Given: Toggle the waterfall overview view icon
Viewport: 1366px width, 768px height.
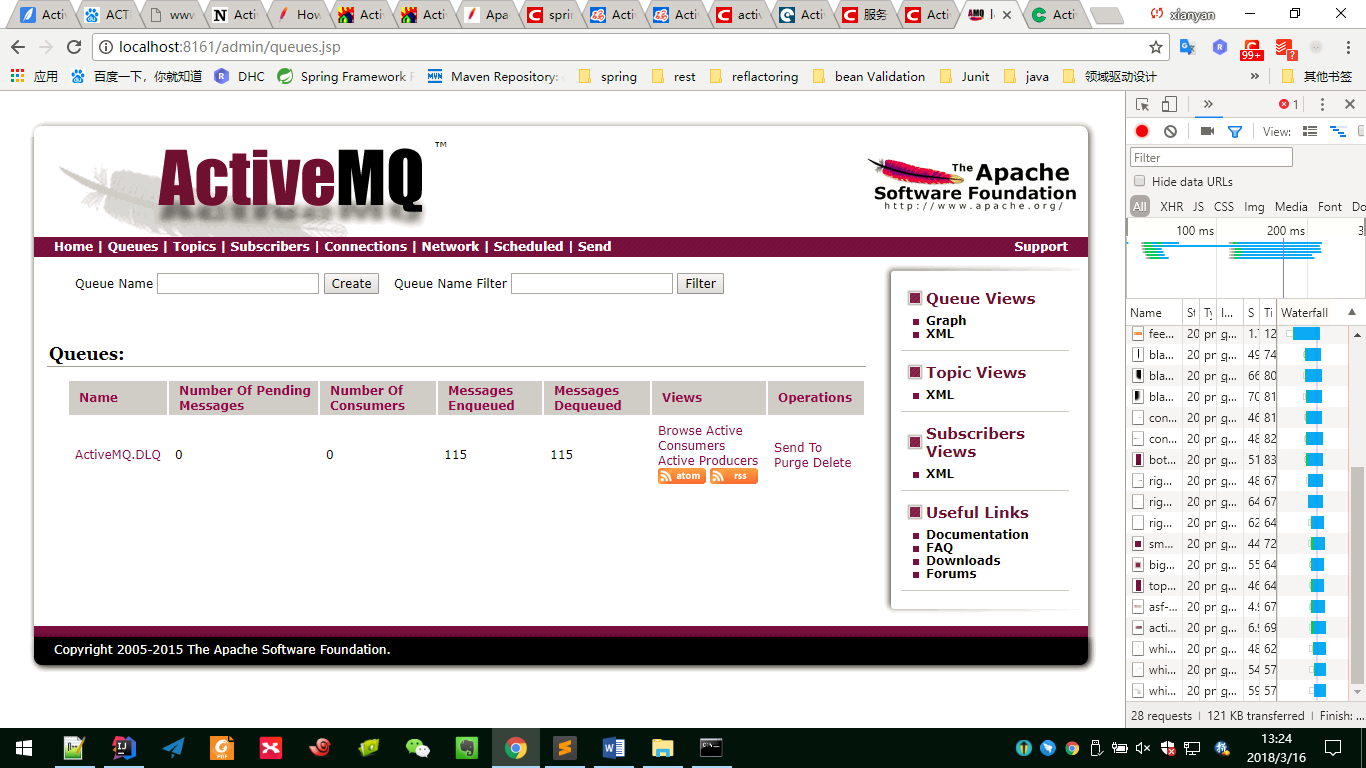Looking at the screenshot, I should tap(1337, 131).
